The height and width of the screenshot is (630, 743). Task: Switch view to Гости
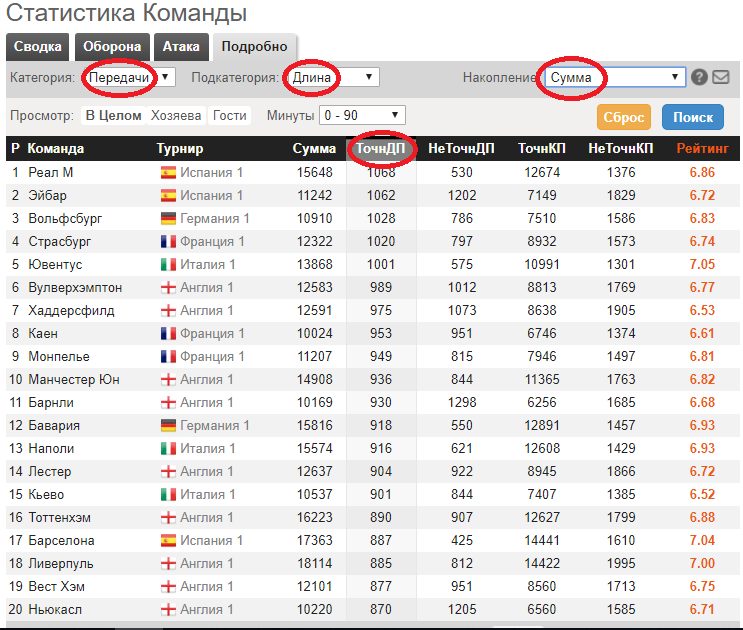tap(229, 115)
